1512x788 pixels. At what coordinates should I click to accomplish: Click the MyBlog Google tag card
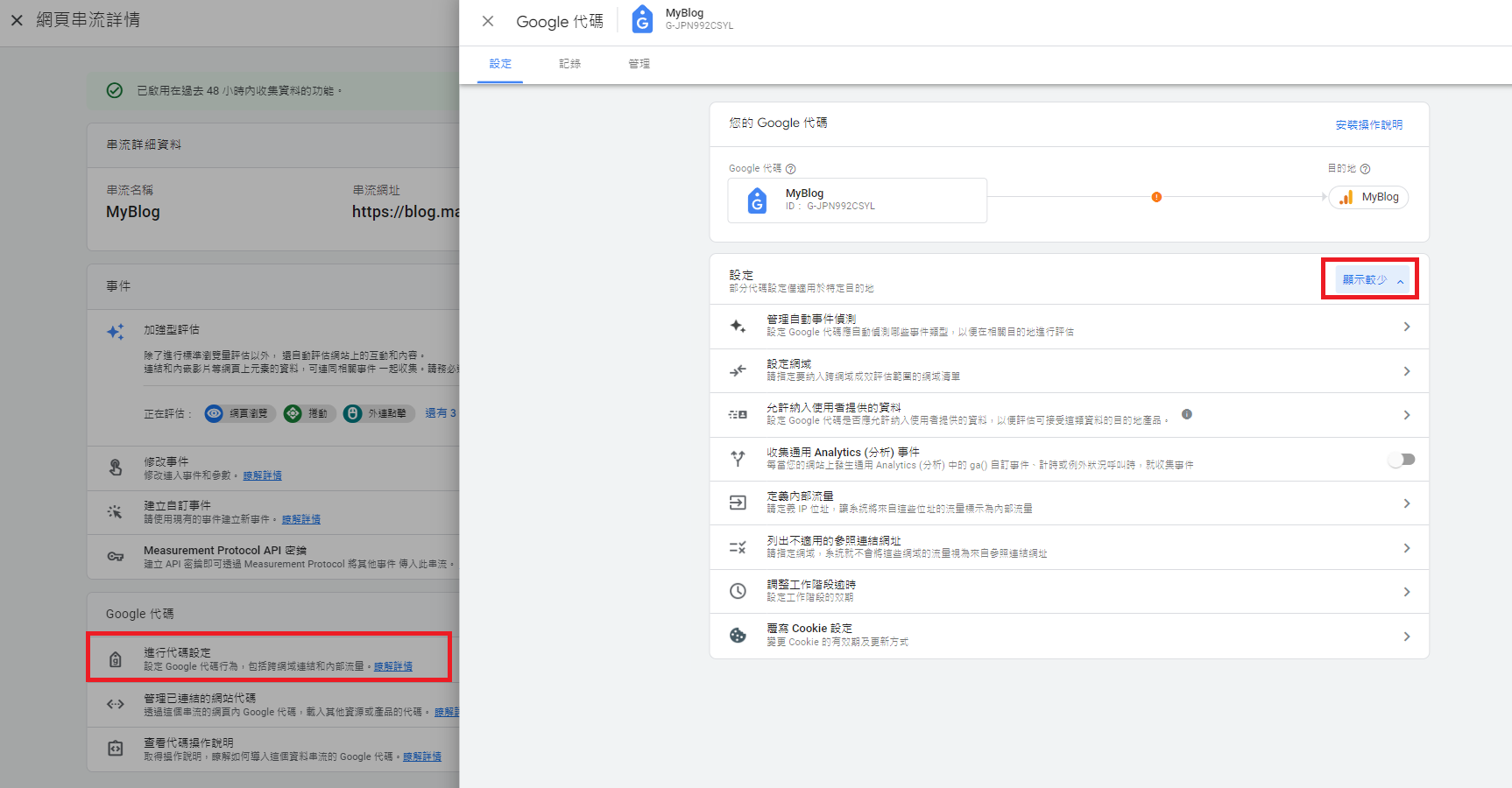click(857, 201)
